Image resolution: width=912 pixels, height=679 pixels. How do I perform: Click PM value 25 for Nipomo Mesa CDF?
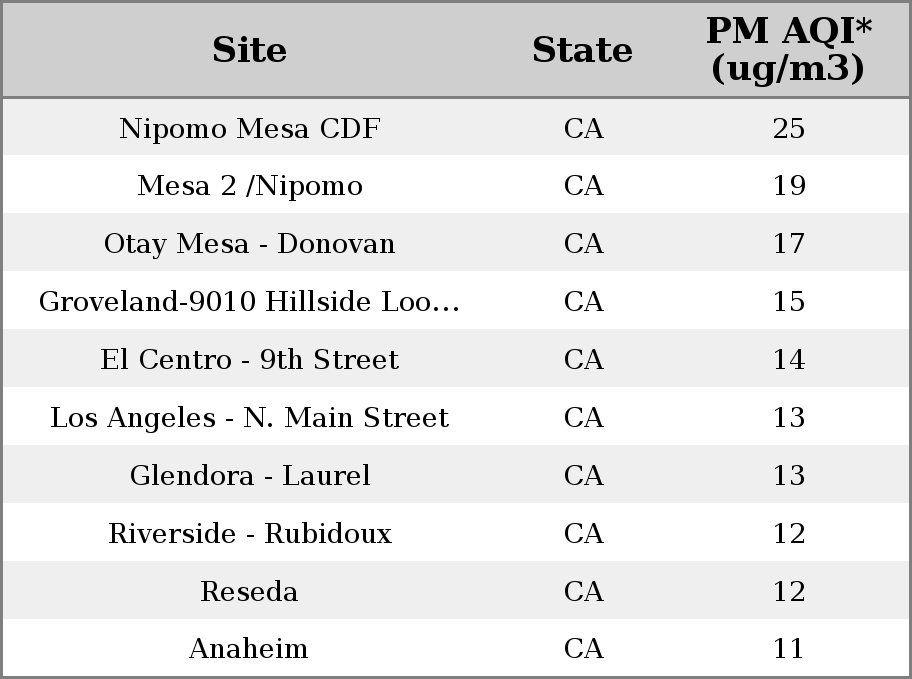pos(789,128)
